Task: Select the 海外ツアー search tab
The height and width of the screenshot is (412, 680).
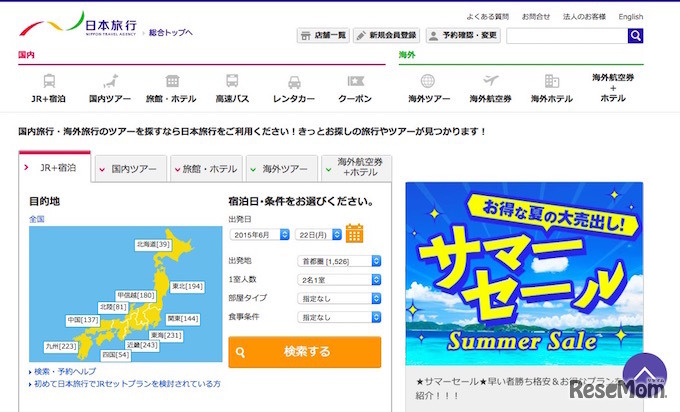Action: (x=282, y=169)
